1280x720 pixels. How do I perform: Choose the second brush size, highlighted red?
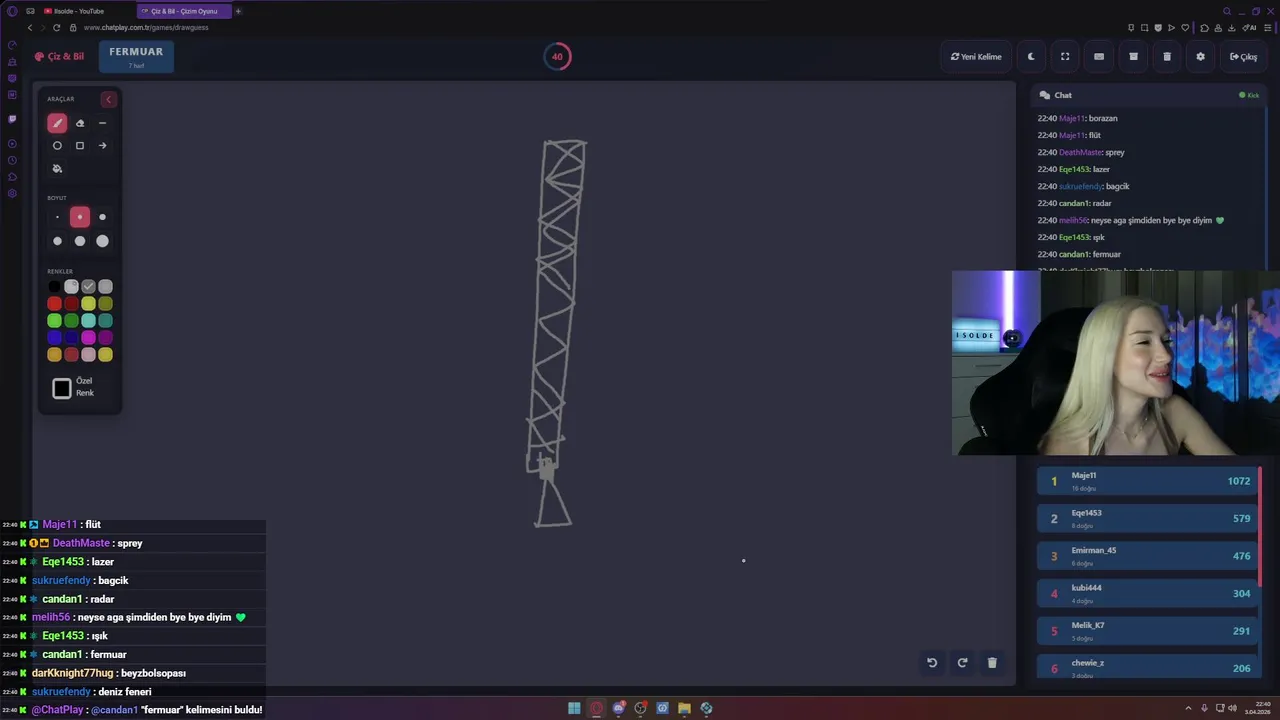pos(80,217)
